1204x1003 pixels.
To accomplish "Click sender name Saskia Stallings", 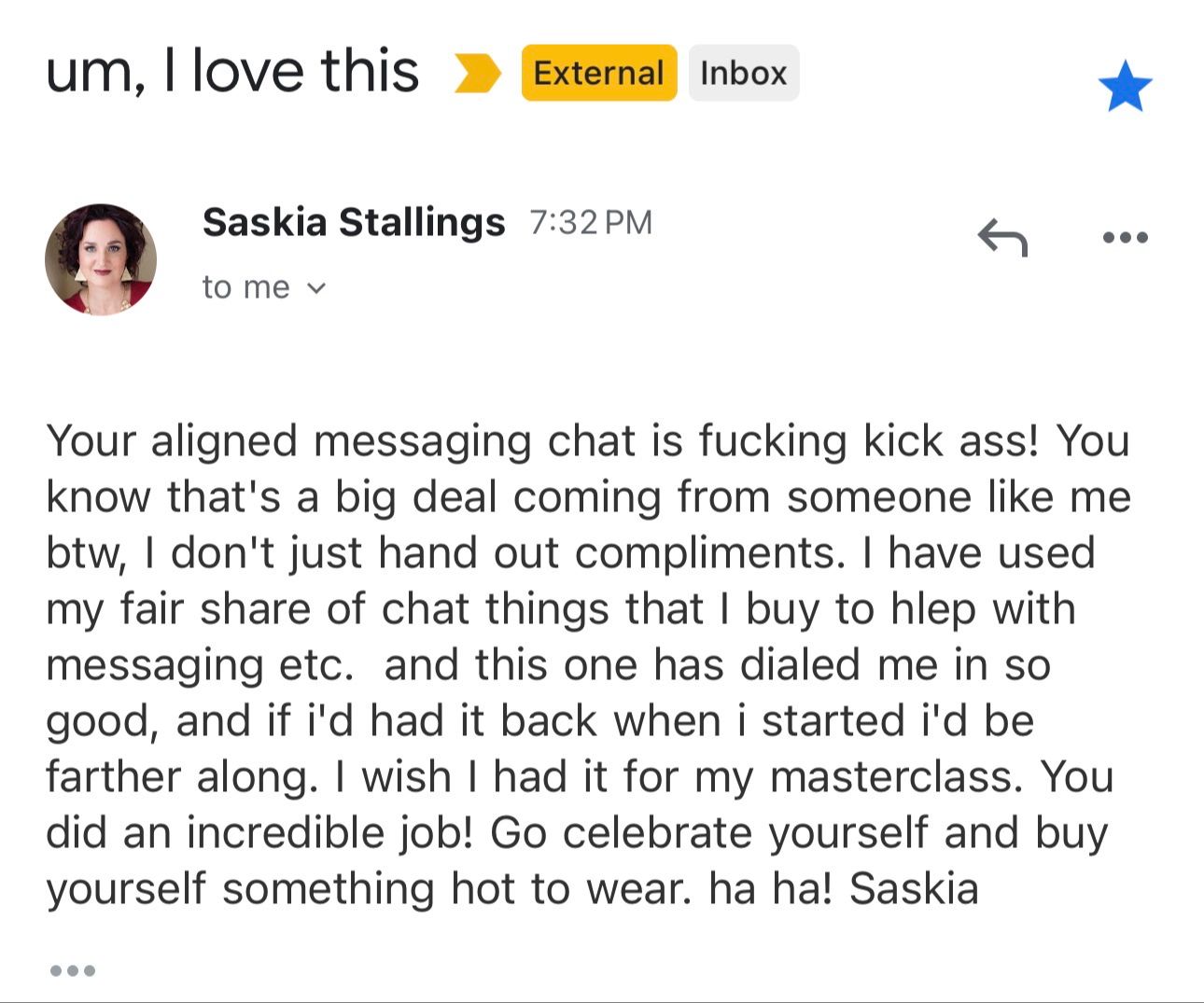I will [353, 222].
